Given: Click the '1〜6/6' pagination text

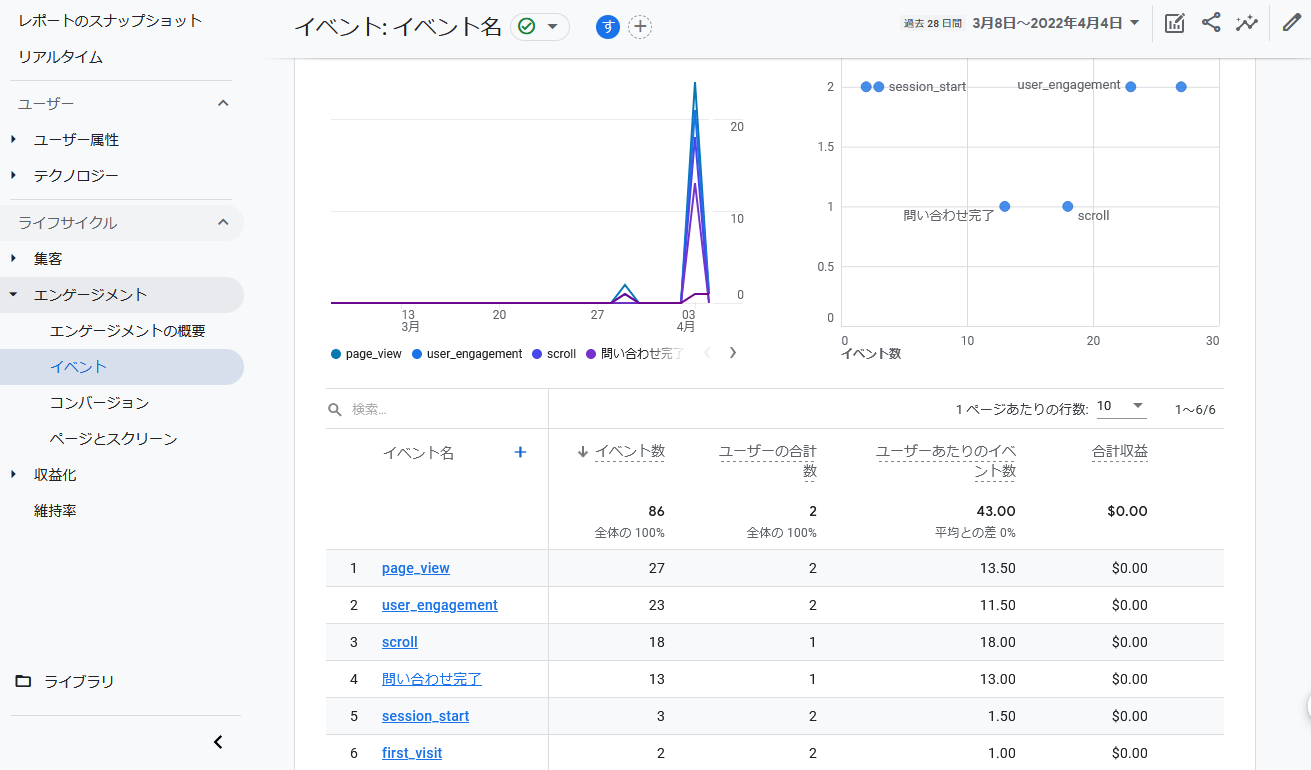Looking at the screenshot, I should point(1195,409).
